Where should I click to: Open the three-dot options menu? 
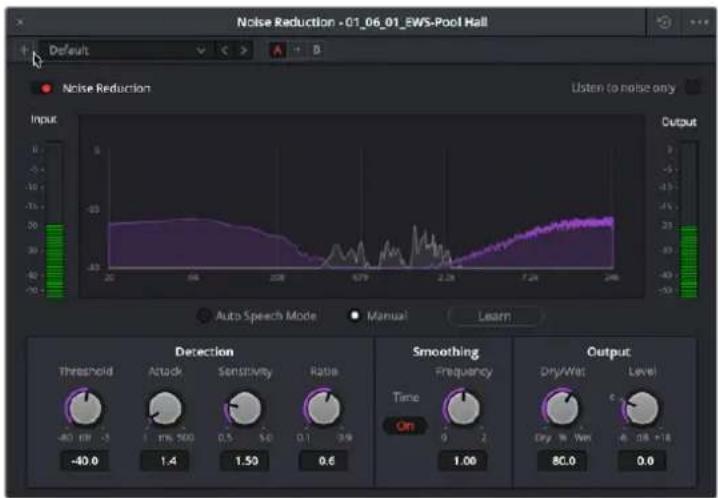pyautogui.click(x=699, y=22)
